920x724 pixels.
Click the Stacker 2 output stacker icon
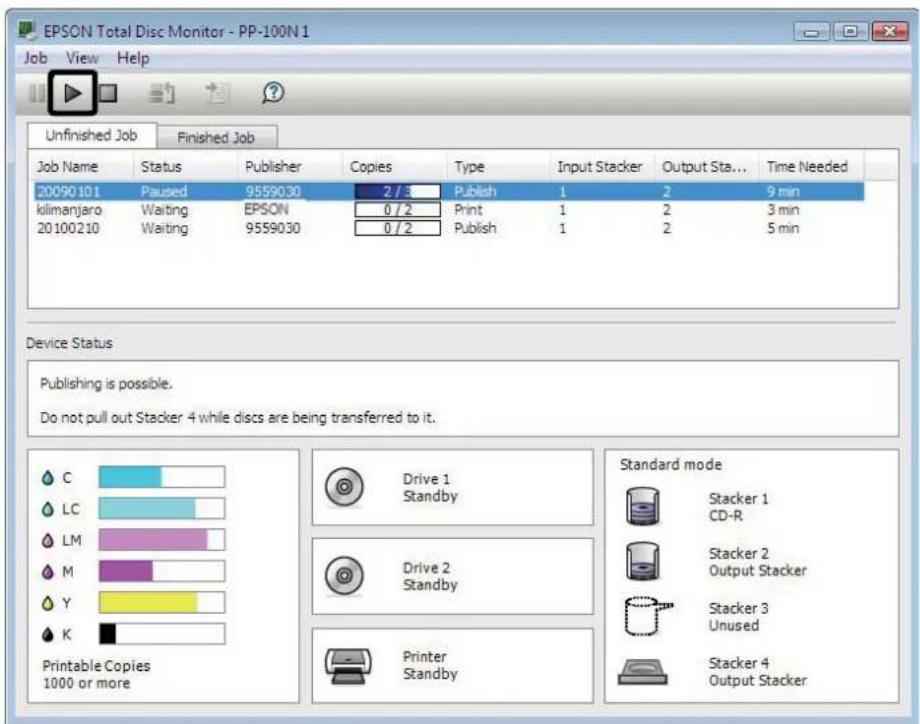pyautogui.click(x=642, y=561)
